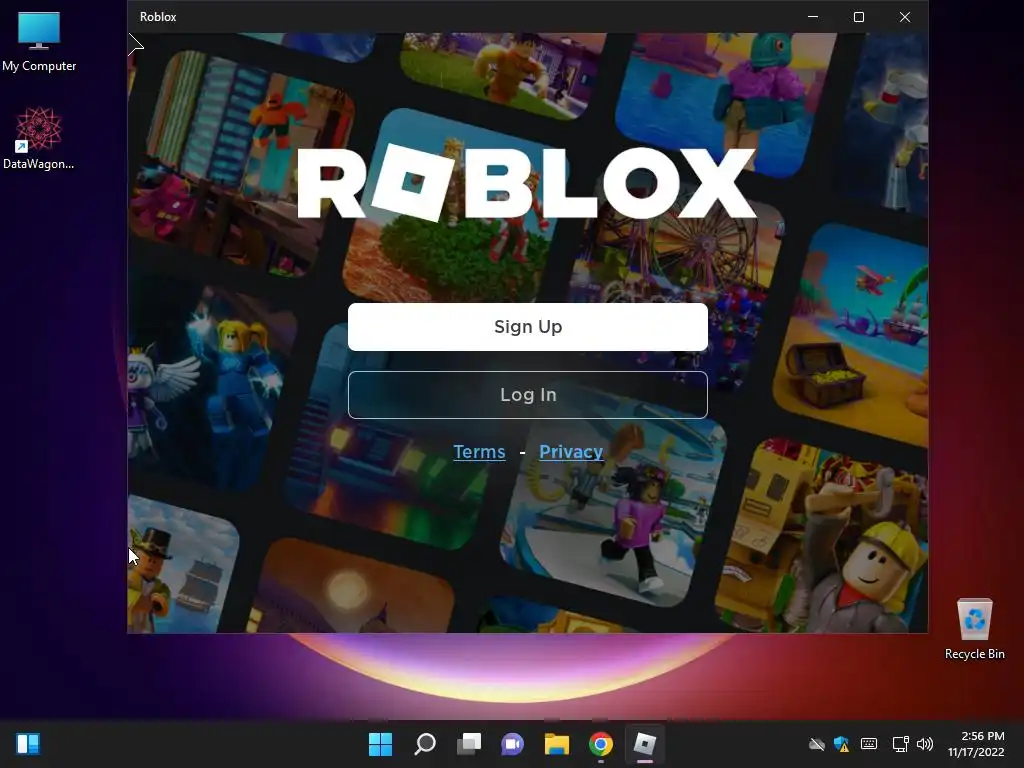Select the Roblox taskbar icon
Image resolution: width=1024 pixels, height=768 pixels.
(645, 744)
